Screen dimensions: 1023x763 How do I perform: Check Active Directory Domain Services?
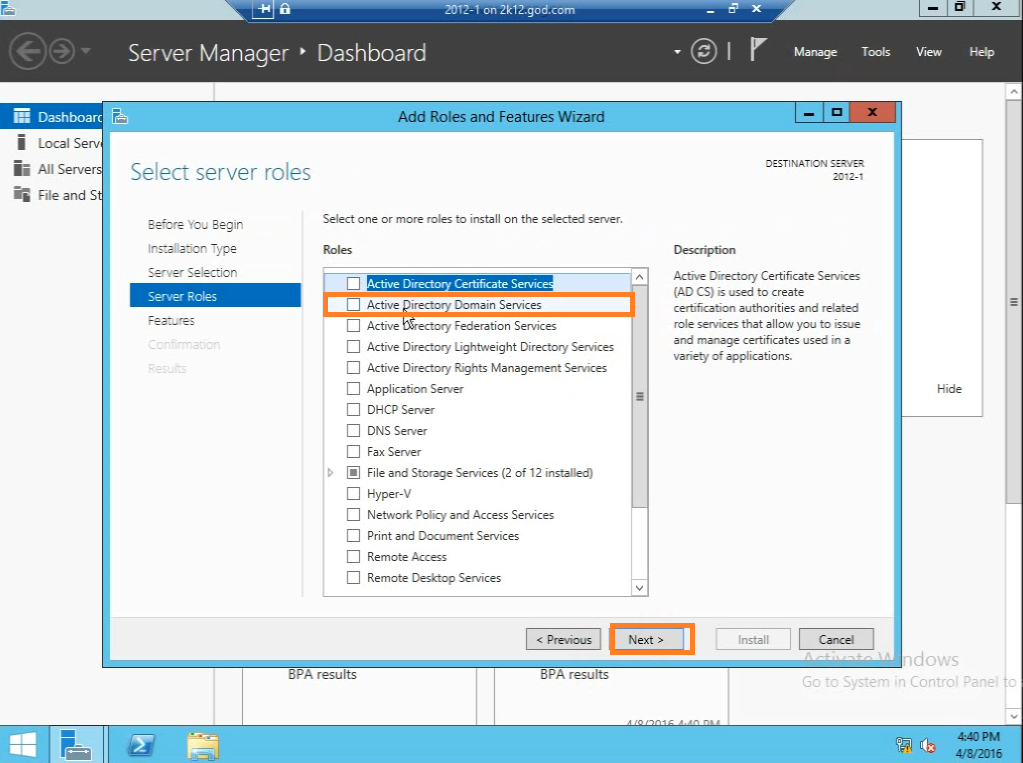tap(354, 305)
